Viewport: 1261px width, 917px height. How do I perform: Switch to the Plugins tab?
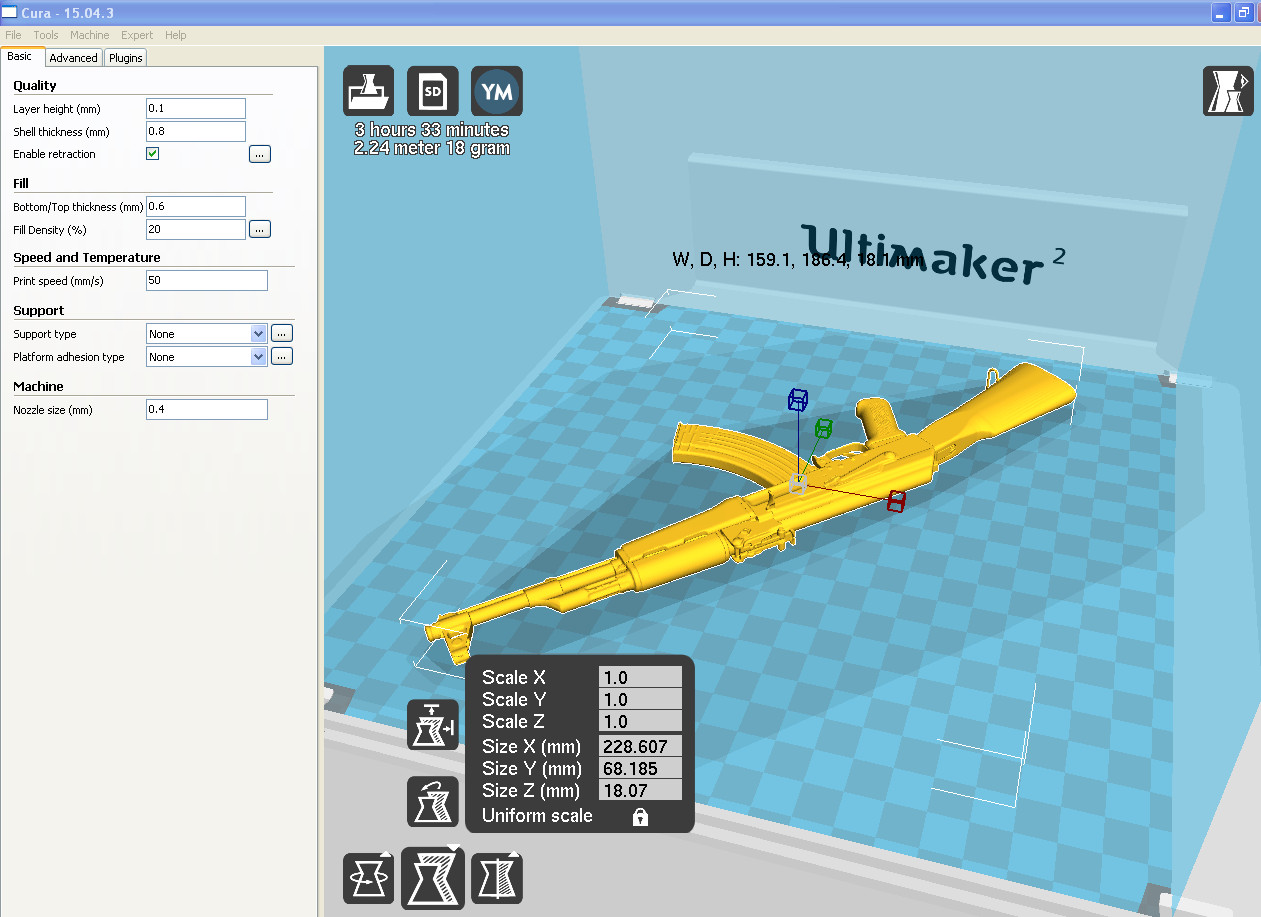tap(126, 58)
